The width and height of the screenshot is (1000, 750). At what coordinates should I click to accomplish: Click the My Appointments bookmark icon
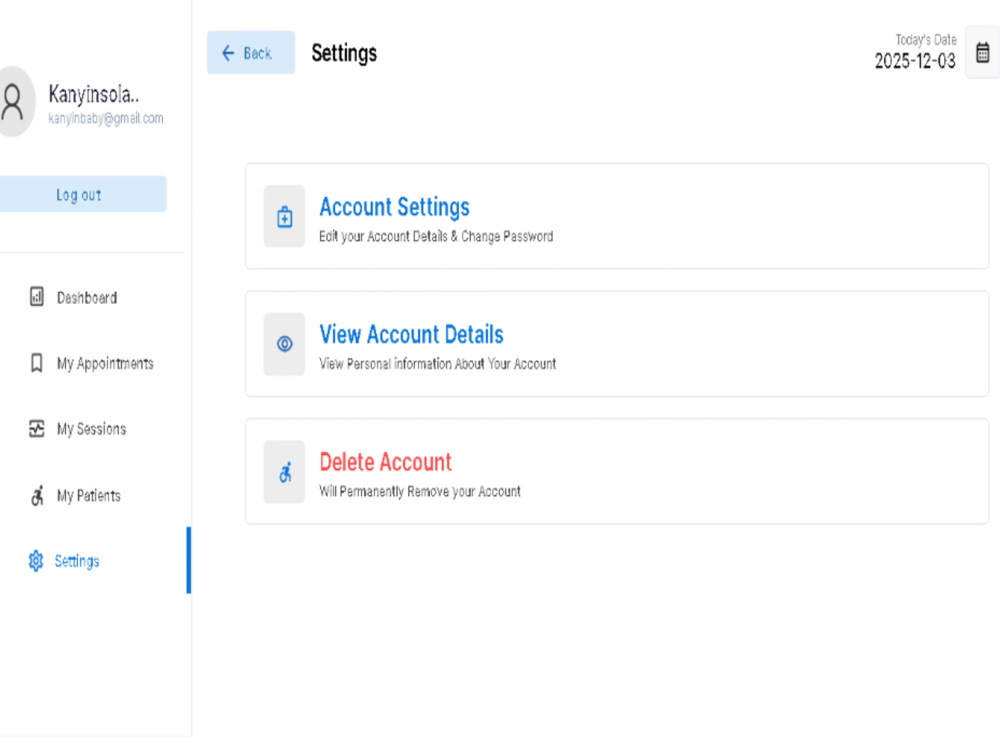coord(37,363)
